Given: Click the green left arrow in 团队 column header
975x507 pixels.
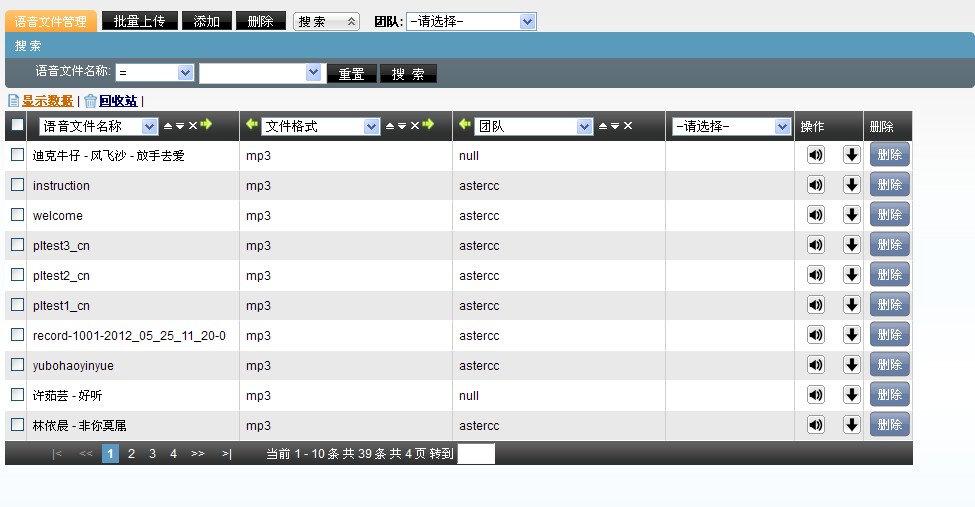Looking at the screenshot, I should [x=464, y=125].
